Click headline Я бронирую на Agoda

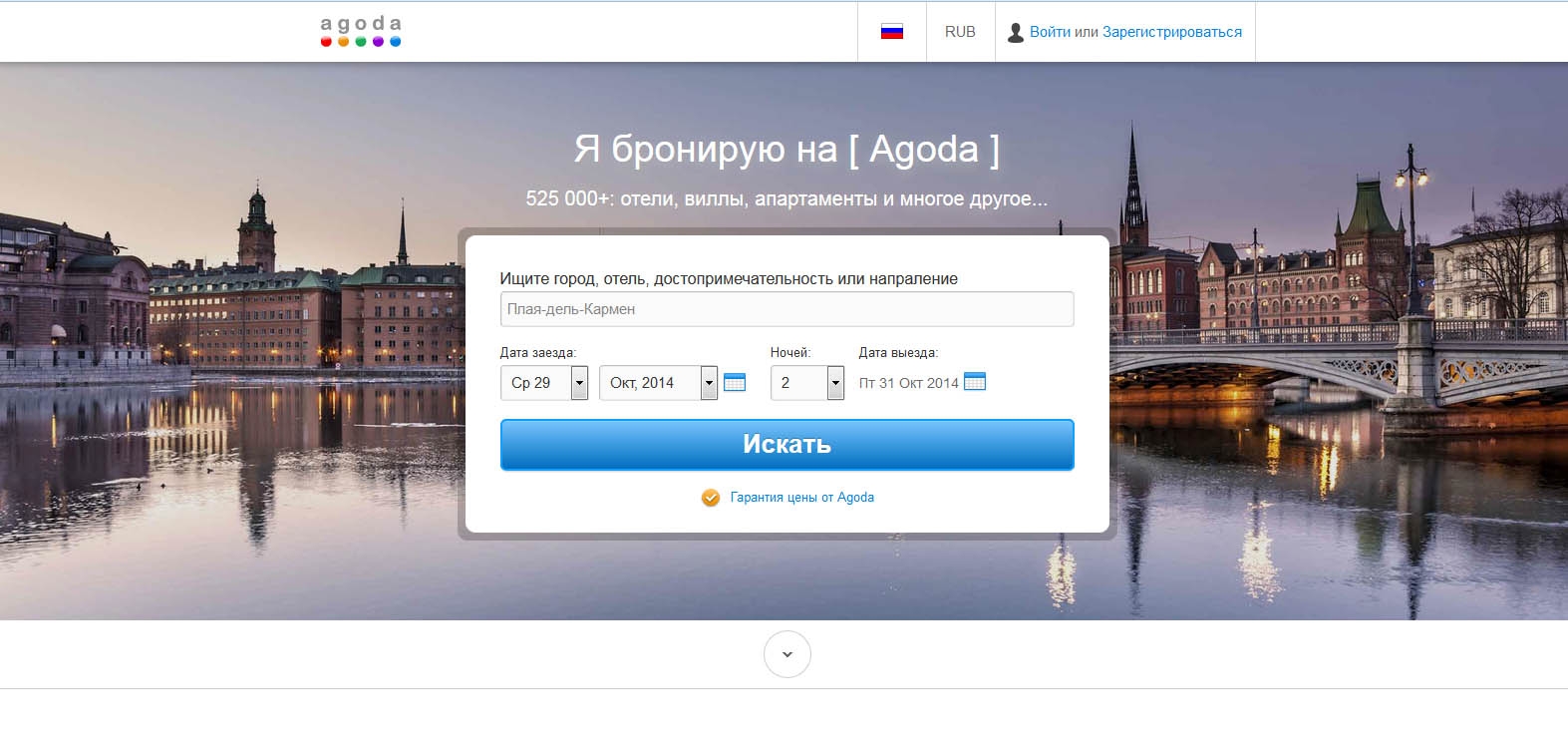pos(786,149)
